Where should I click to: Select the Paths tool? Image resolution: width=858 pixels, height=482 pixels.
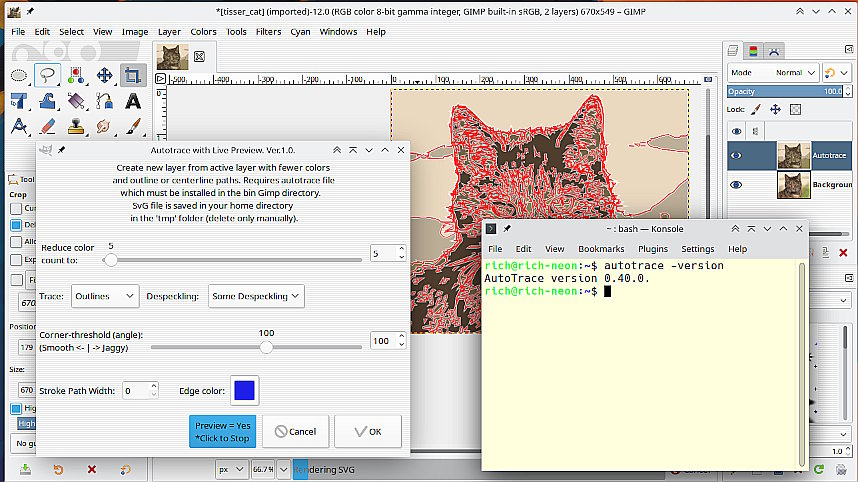pos(104,101)
